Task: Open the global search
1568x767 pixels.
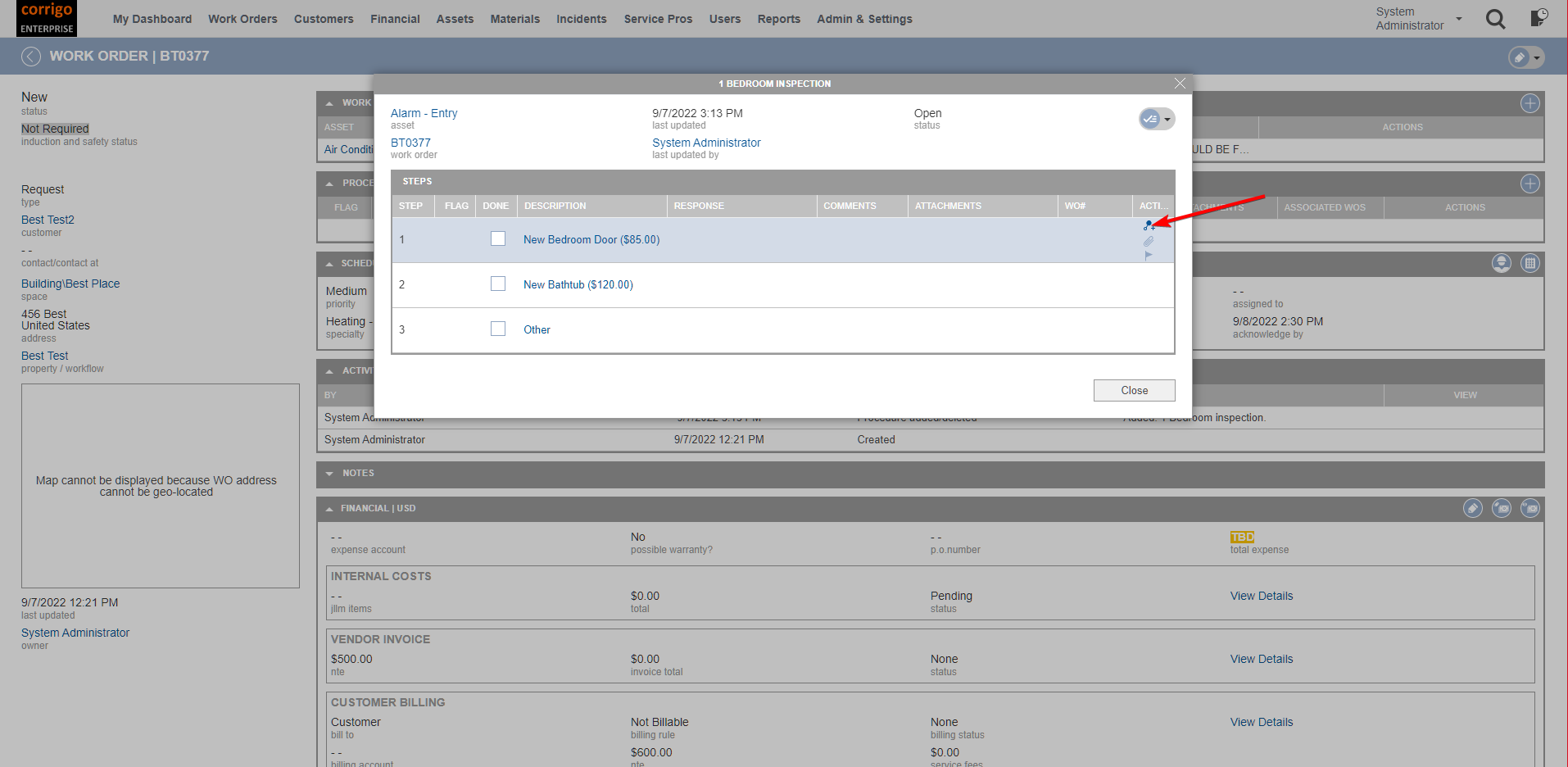Action: (x=1495, y=19)
